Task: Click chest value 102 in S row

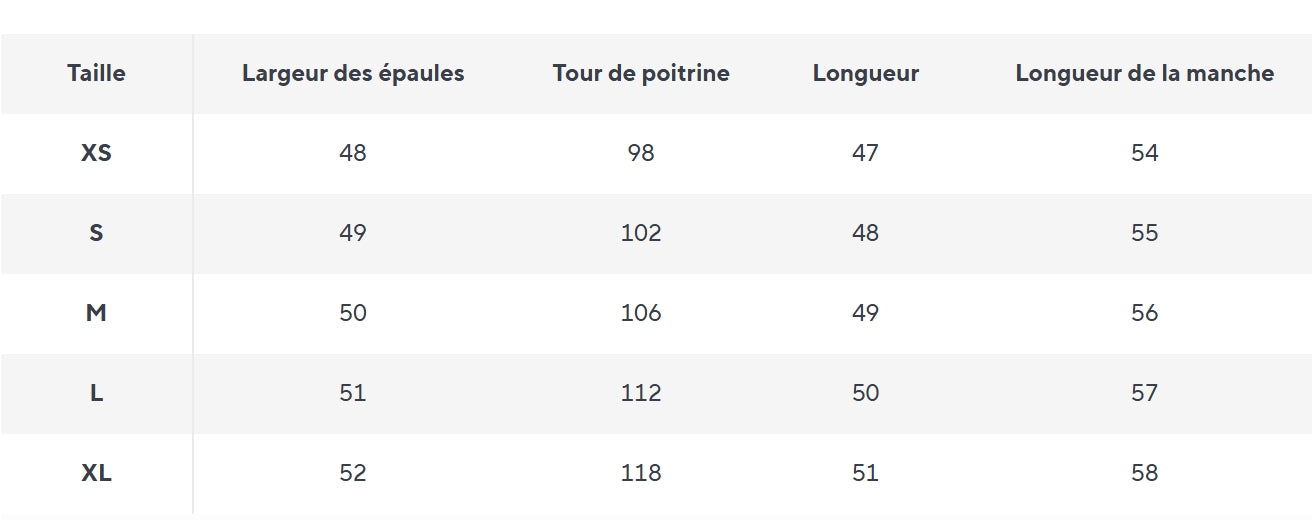Action: tap(641, 233)
